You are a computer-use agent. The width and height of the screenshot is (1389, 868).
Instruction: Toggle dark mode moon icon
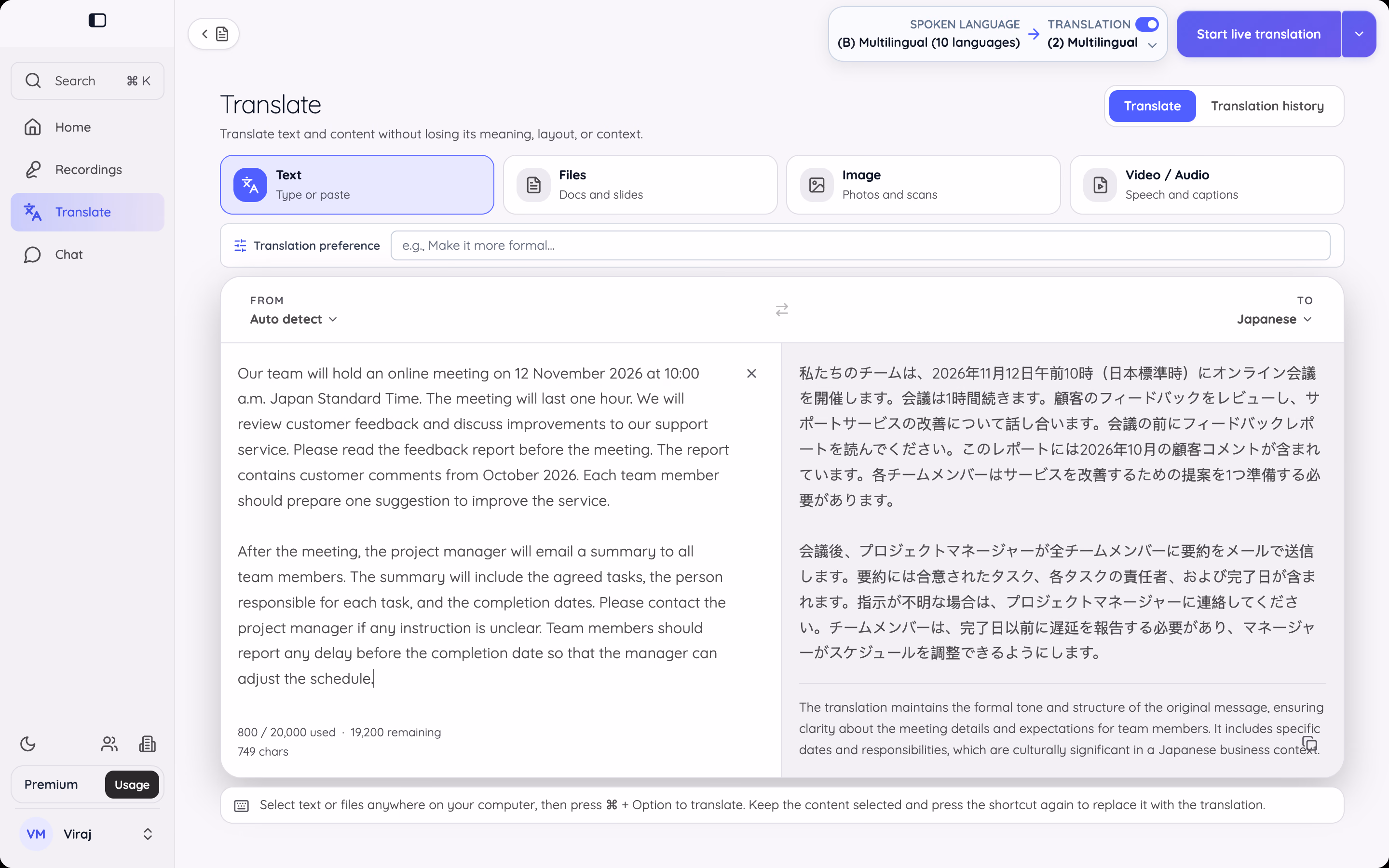(28, 744)
